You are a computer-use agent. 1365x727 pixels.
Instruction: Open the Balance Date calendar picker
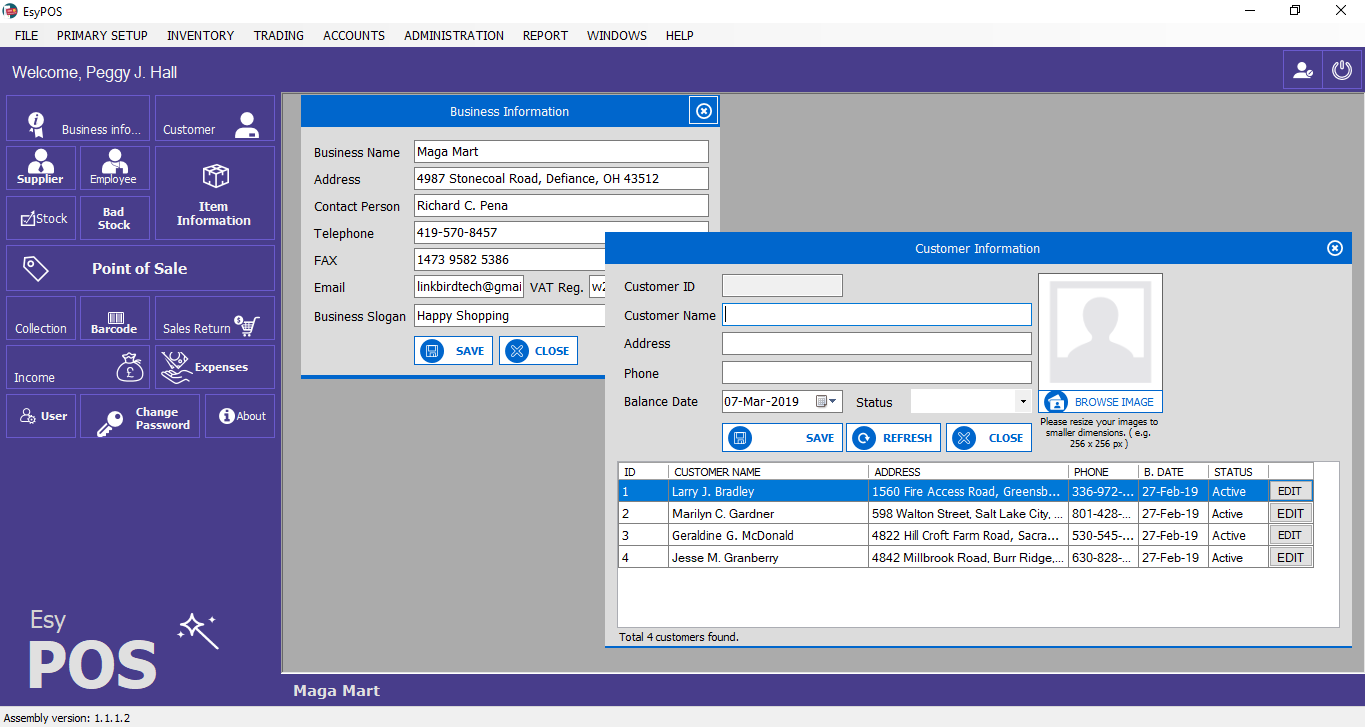pyautogui.click(x=827, y=402)
